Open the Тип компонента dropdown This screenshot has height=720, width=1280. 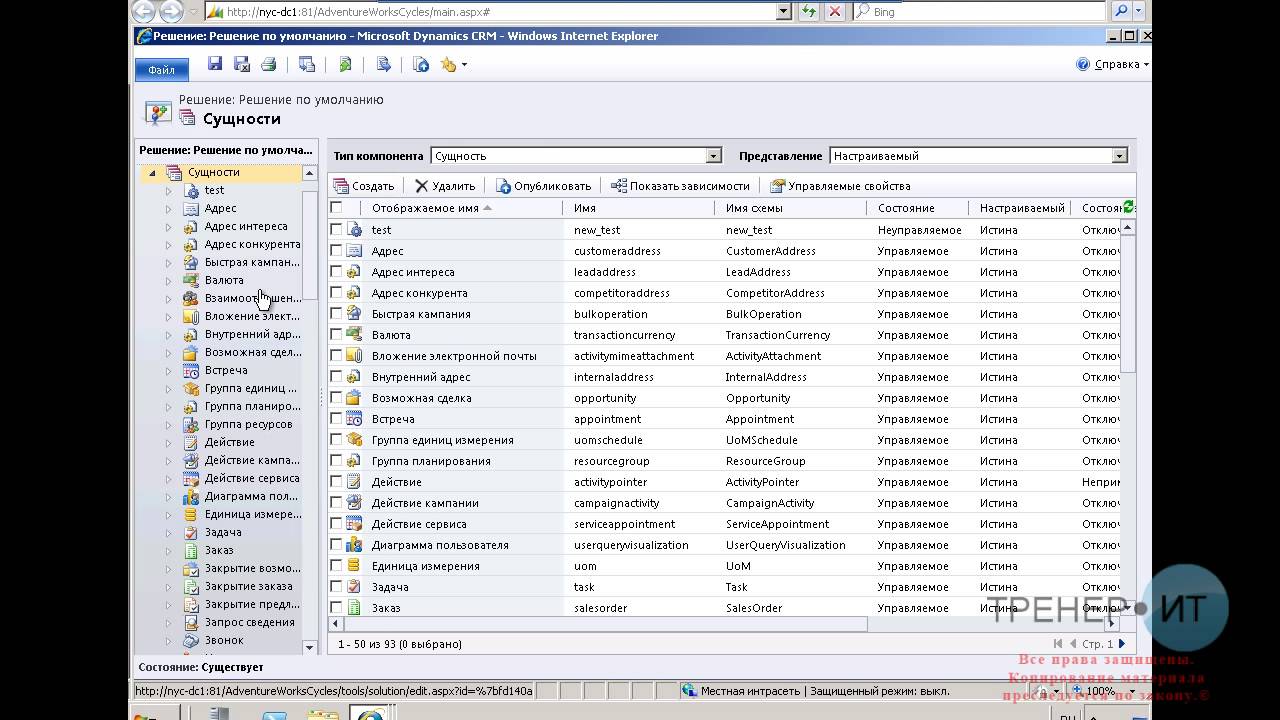(713, 156)
